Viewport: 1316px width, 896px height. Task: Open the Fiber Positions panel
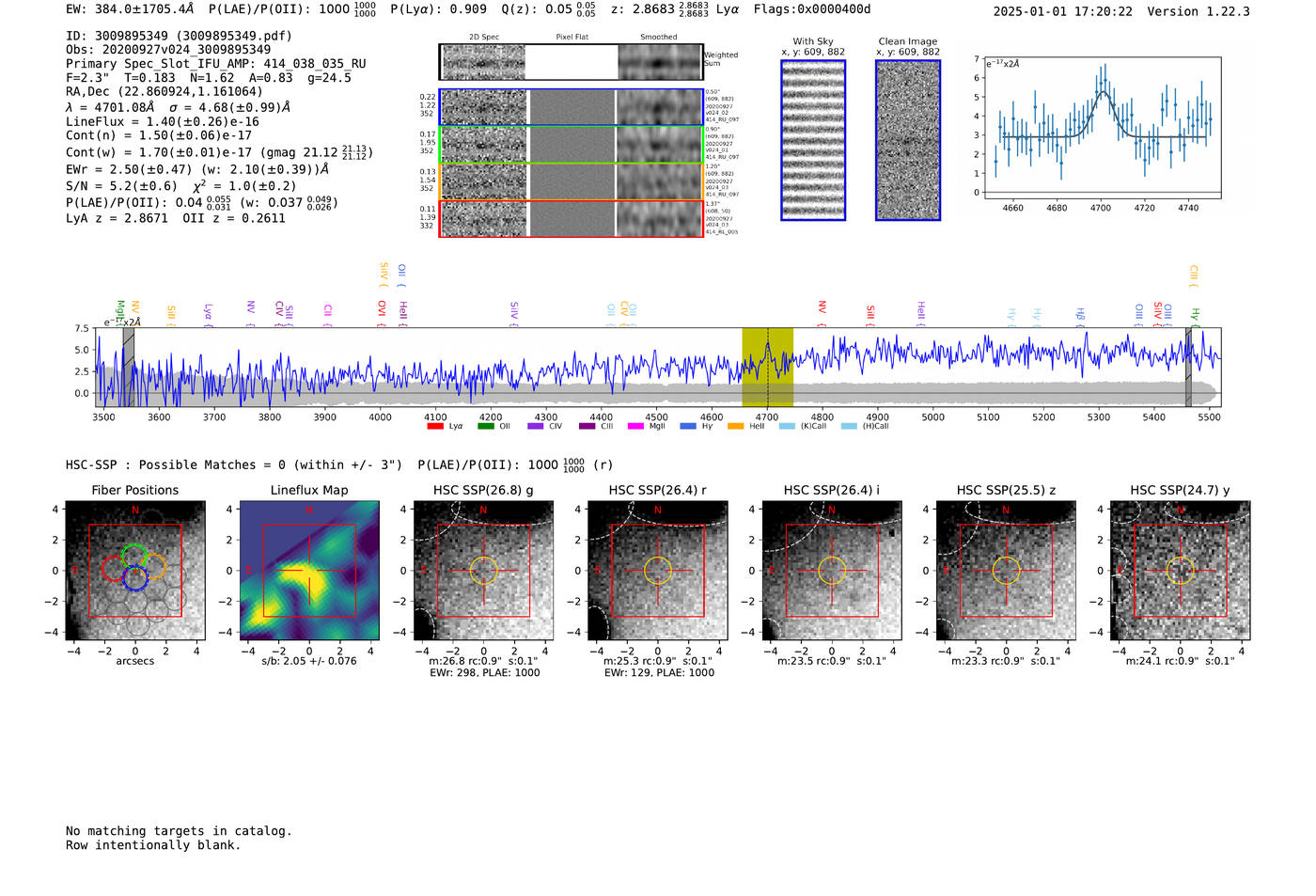135,571
